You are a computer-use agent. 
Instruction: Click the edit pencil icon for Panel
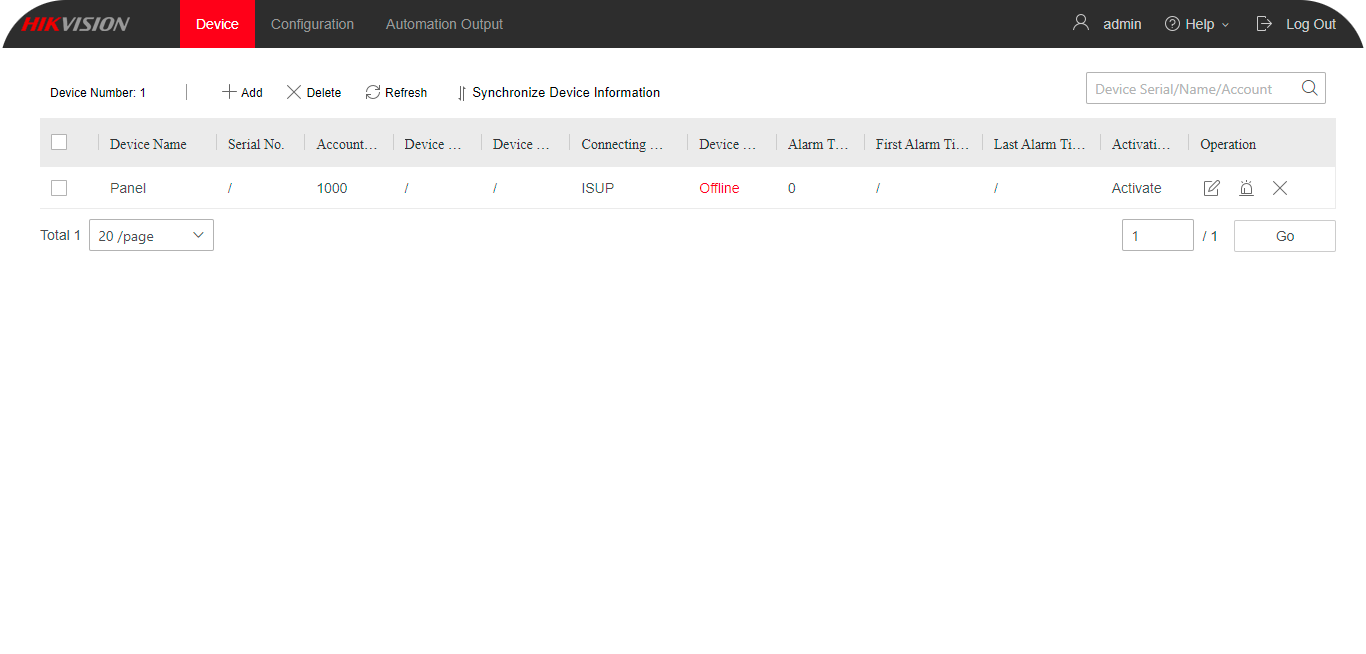[x=1211, y=188]
